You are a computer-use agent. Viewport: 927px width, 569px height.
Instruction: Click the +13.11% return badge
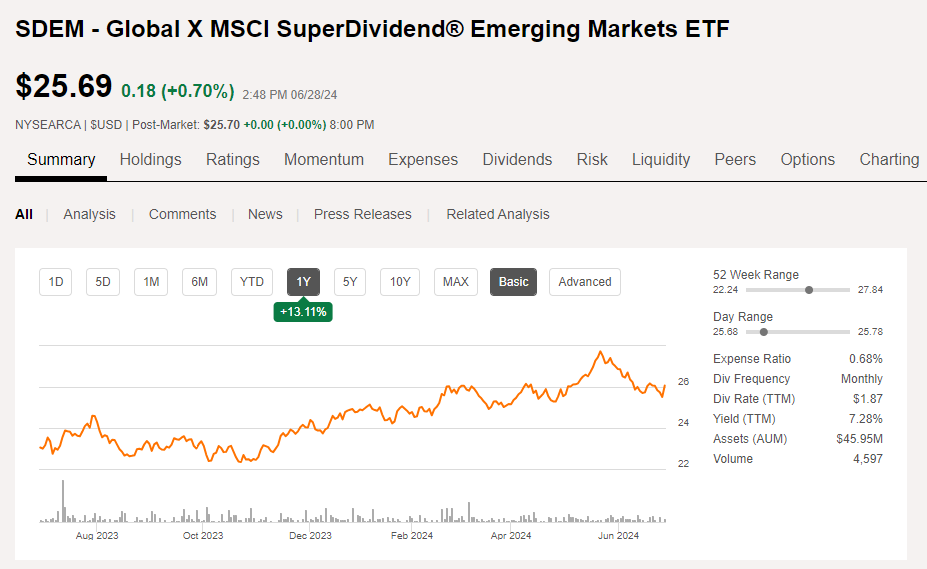303,312
